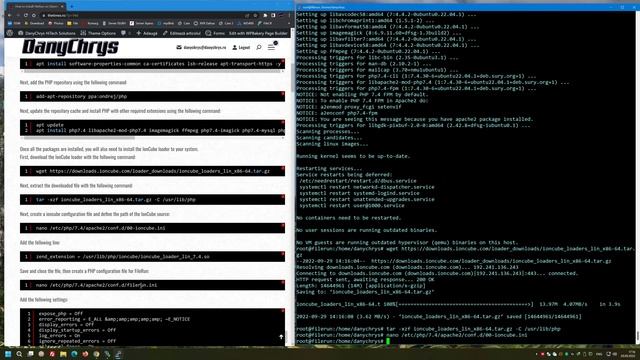Open the WordPress logo admin menu
640x360 pixels.
pos(10,33)
